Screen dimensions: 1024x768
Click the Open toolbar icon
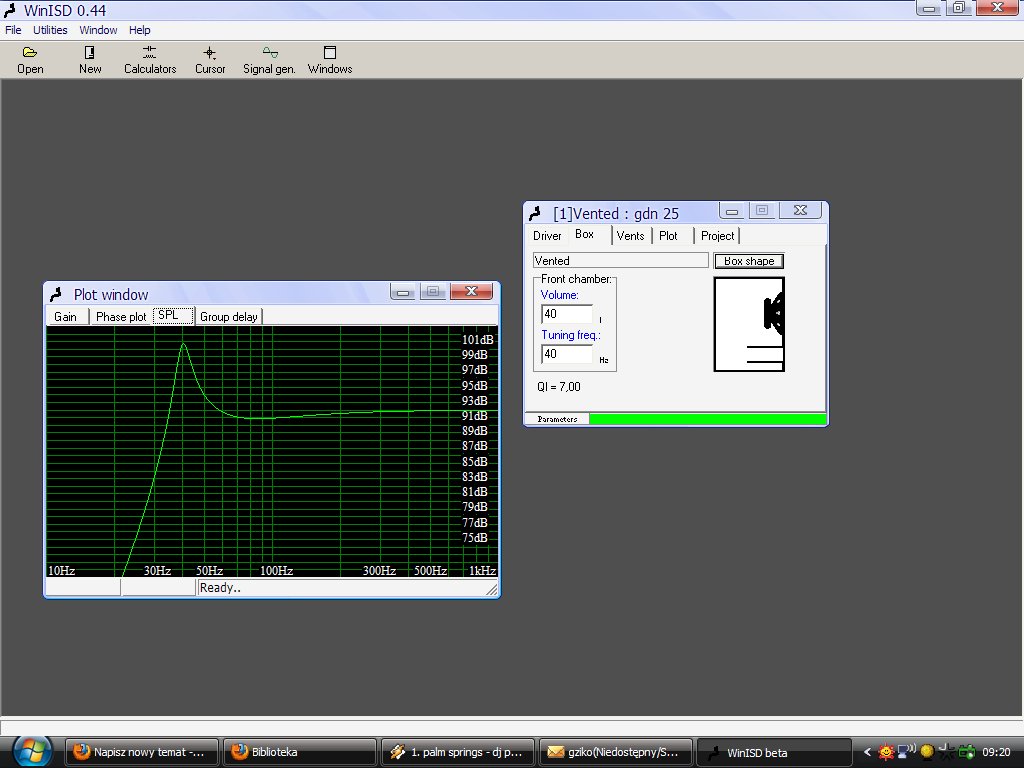pyautogui.click(x=30, y=60)
